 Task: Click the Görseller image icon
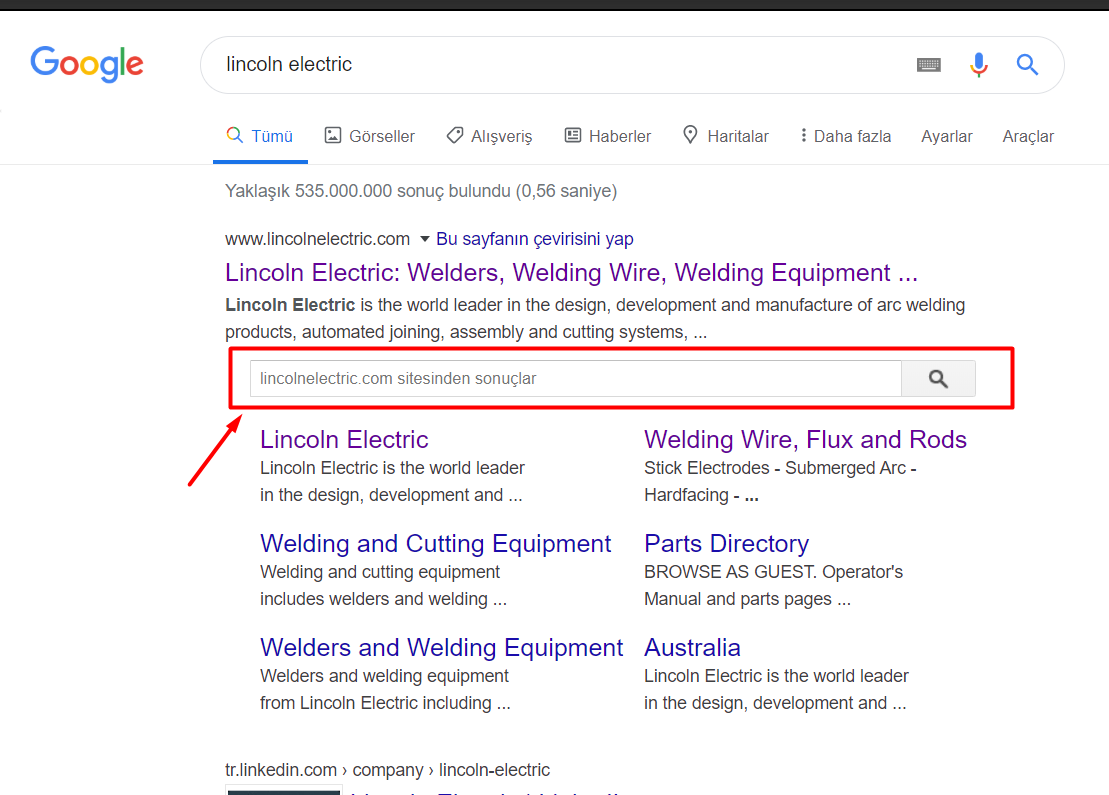(x=332, y=135)
